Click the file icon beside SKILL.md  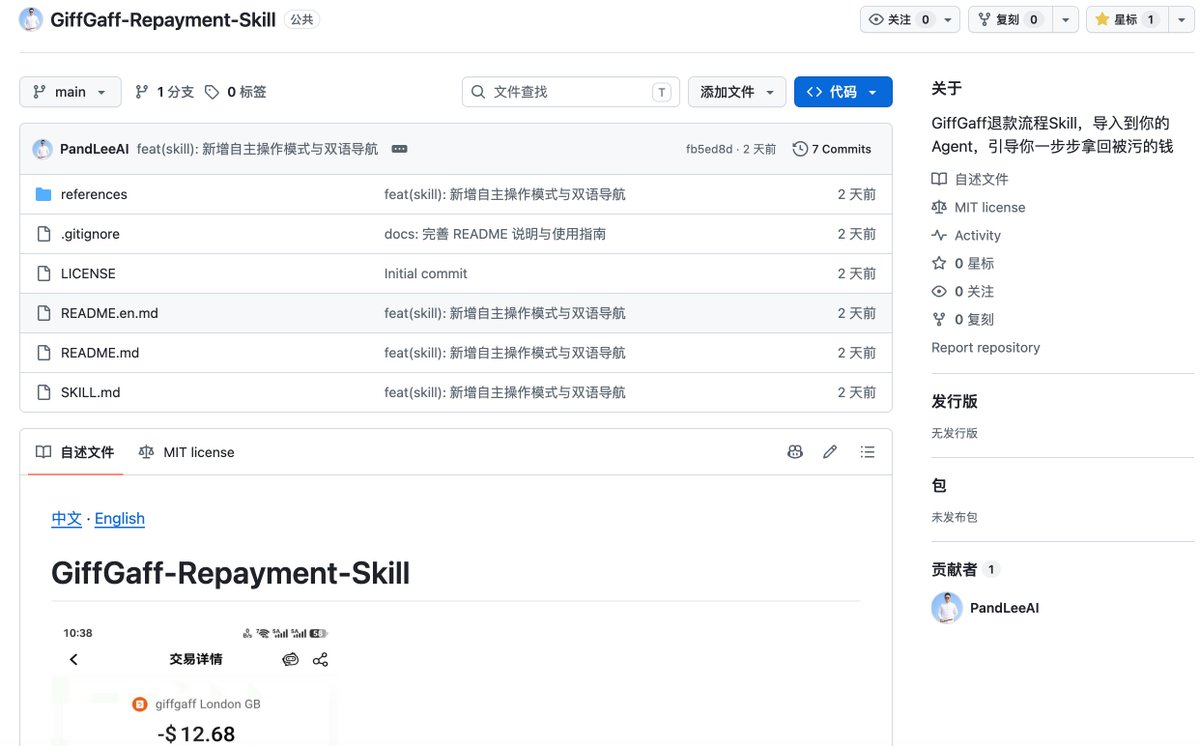(43, 392)
